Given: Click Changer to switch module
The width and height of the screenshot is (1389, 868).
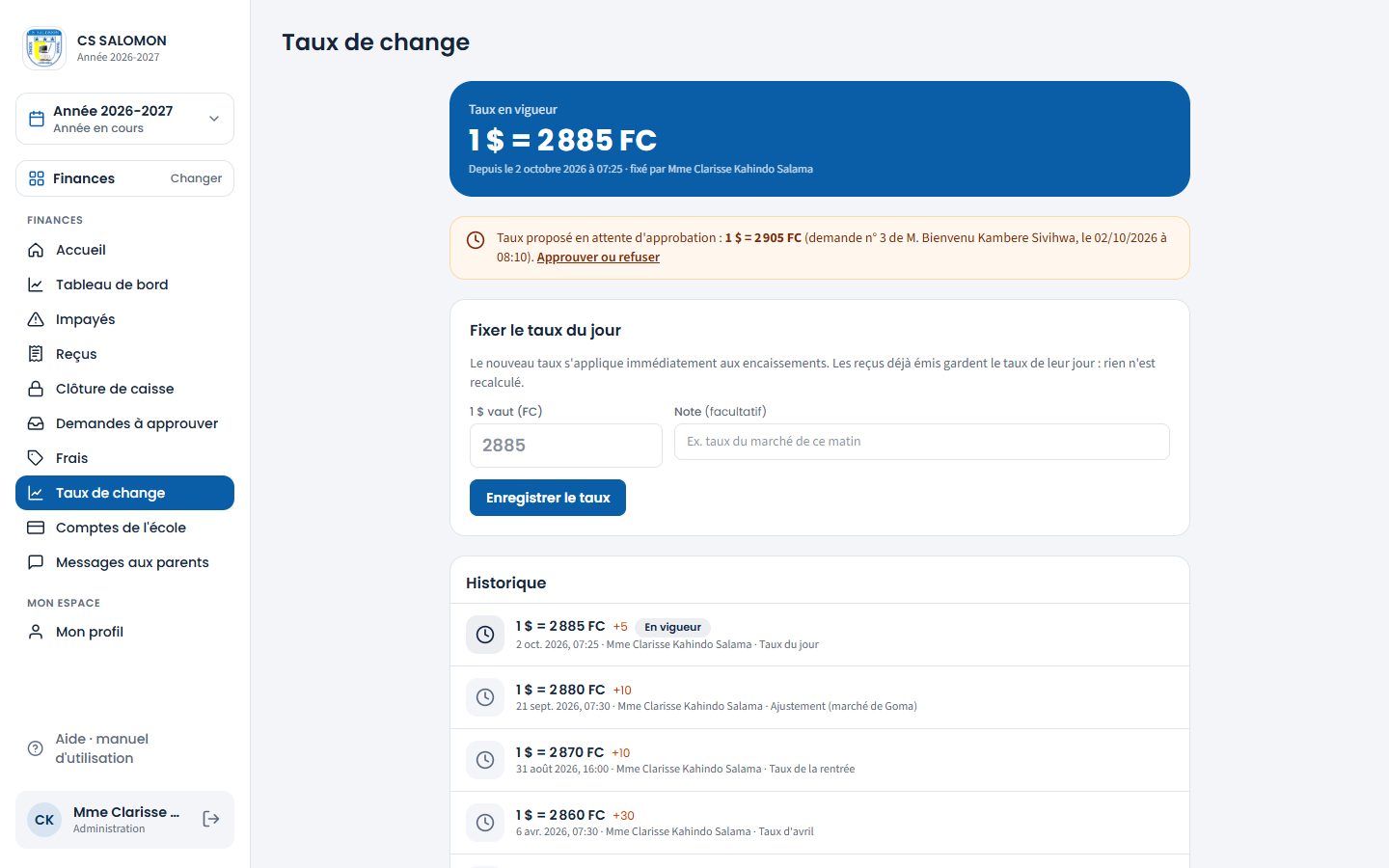Looking at the screenshot, I should click(x=196, y=178).
